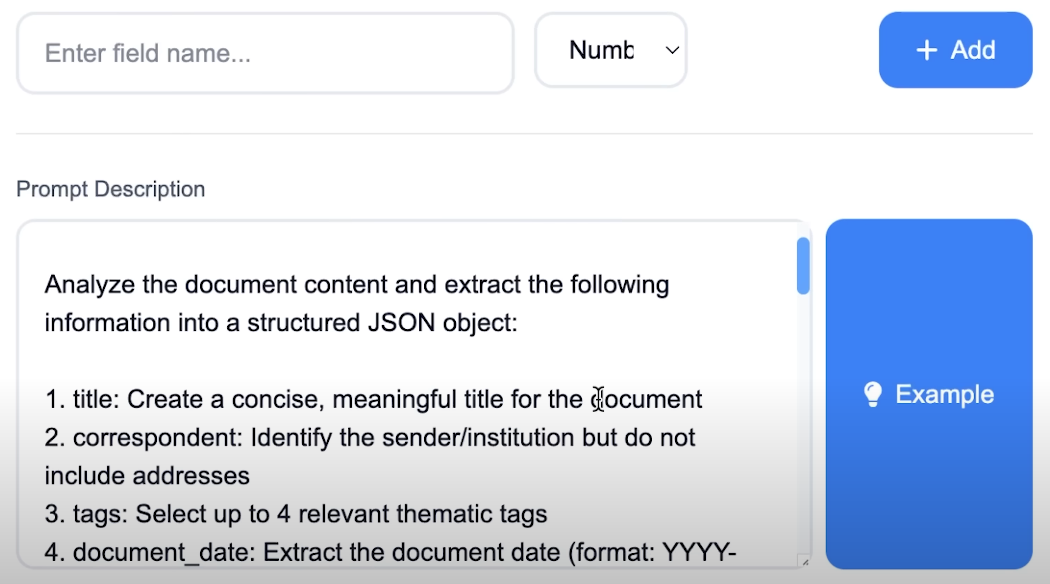Place cursor on the '3. tags' line
Image resolution: width=1050 pixels, height=584 pixels.
tap(296, 514)
